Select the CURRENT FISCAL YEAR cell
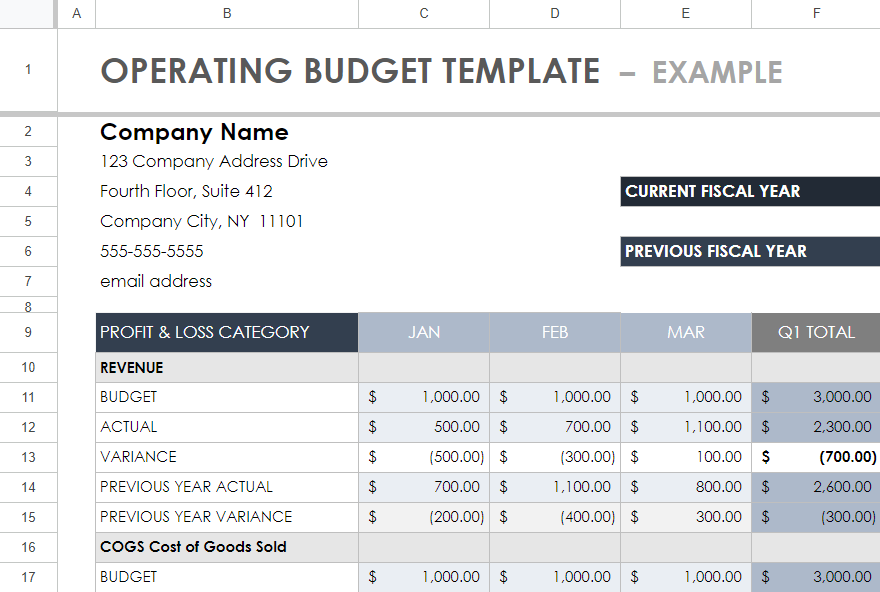The image size is (880, 592). (x=750, y=191)
